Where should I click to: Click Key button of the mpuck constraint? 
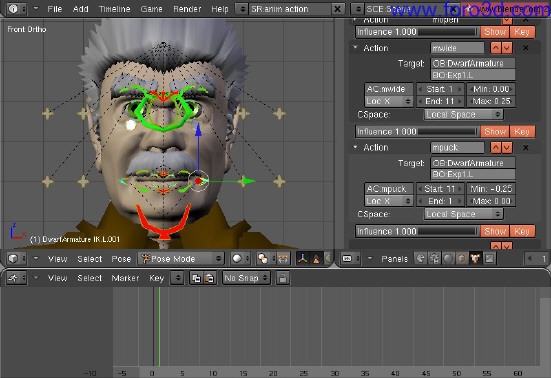(522, 231)
